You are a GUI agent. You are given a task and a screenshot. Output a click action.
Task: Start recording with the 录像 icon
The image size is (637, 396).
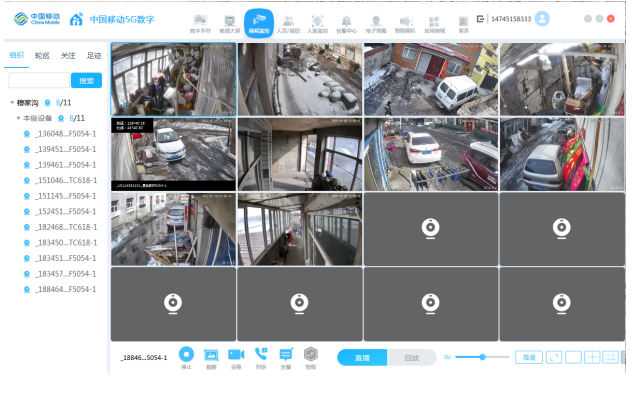coord(236,358)
